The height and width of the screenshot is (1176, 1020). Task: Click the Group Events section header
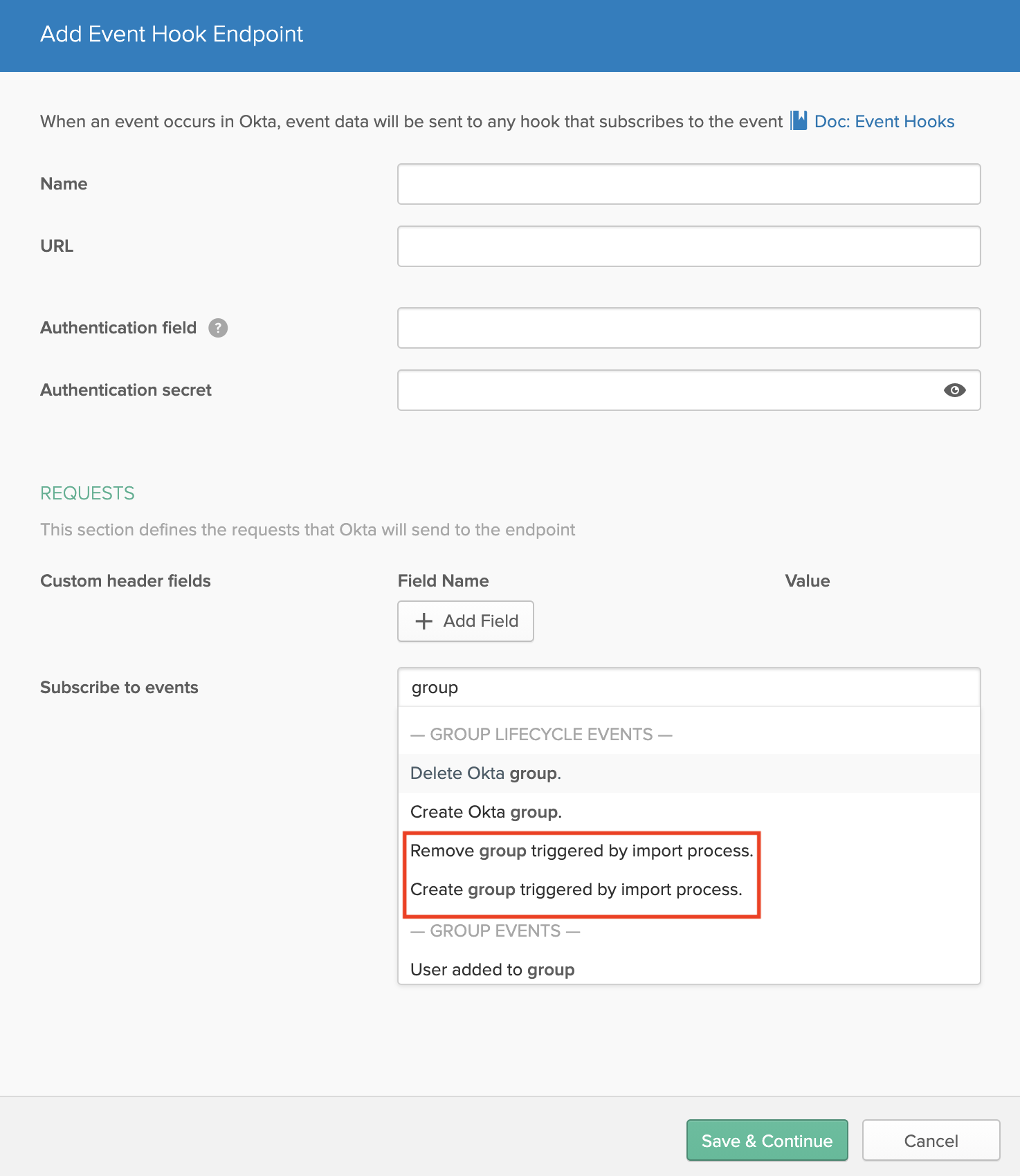pyautogui.click(x=495, y=931)
